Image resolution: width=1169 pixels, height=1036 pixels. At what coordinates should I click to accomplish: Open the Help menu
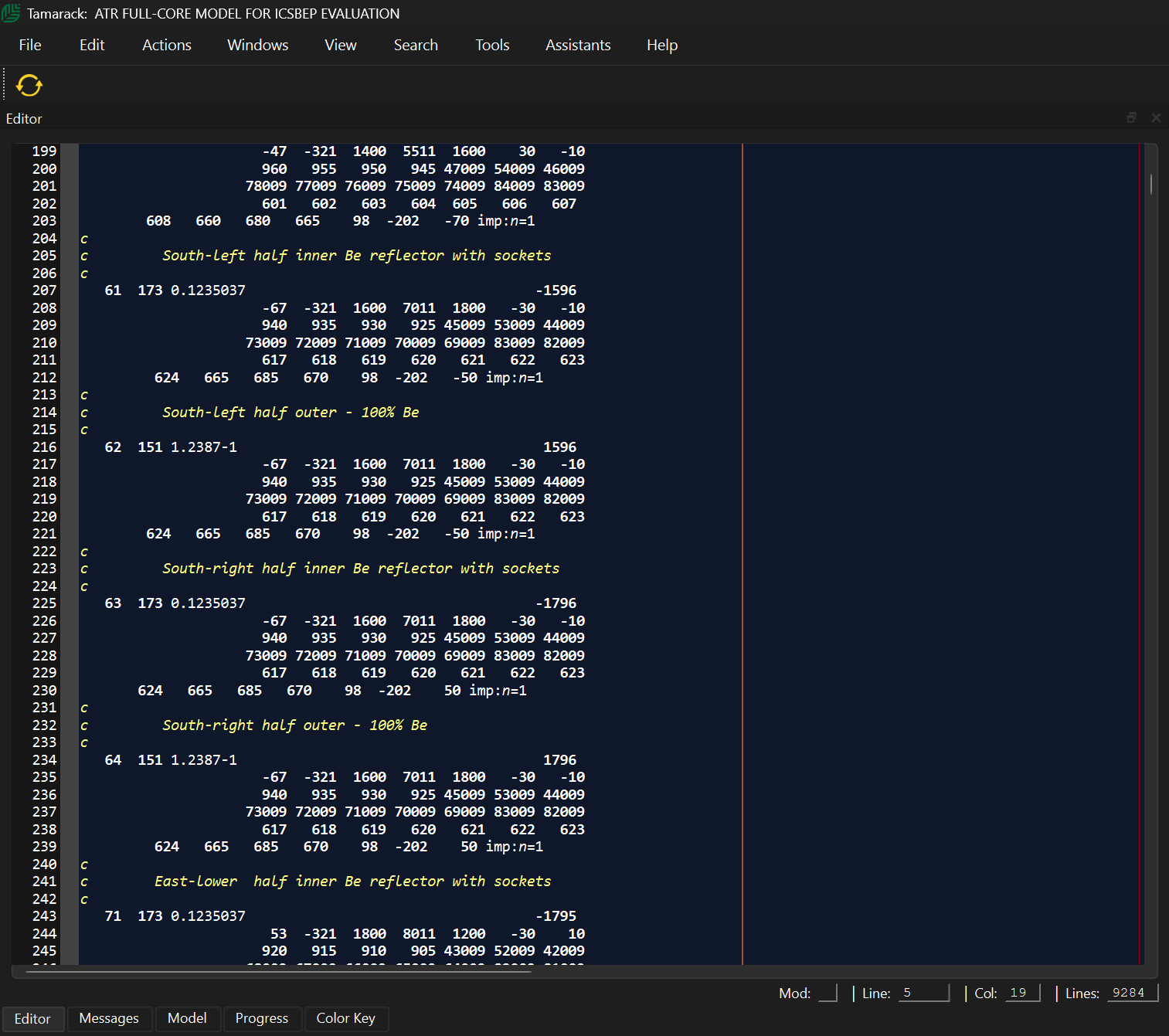(662, 45)
